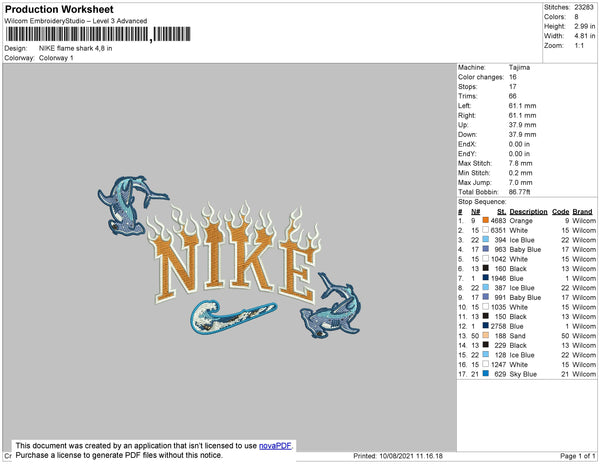Click the Max Stitch value 7.8 mm

[x=520, y=163]
